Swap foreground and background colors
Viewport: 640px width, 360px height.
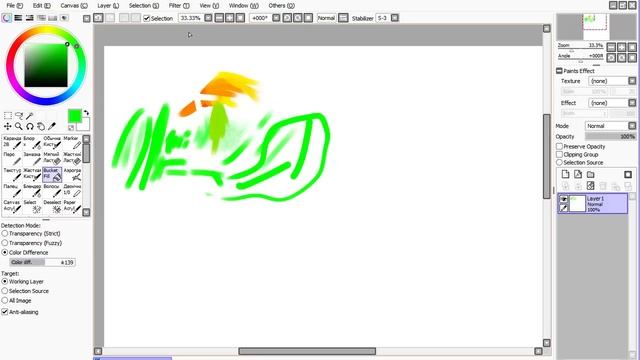point(86,113)
